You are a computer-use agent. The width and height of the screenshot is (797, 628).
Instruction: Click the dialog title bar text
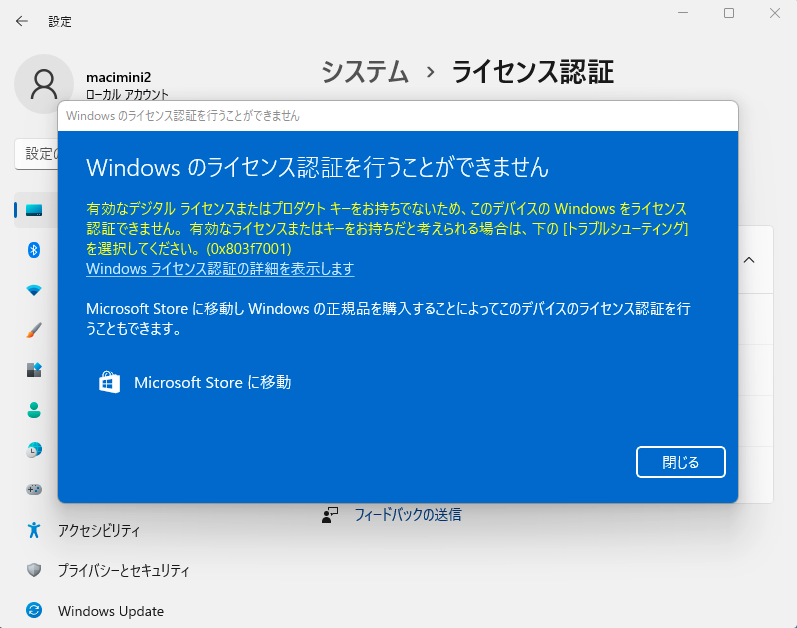183,116
